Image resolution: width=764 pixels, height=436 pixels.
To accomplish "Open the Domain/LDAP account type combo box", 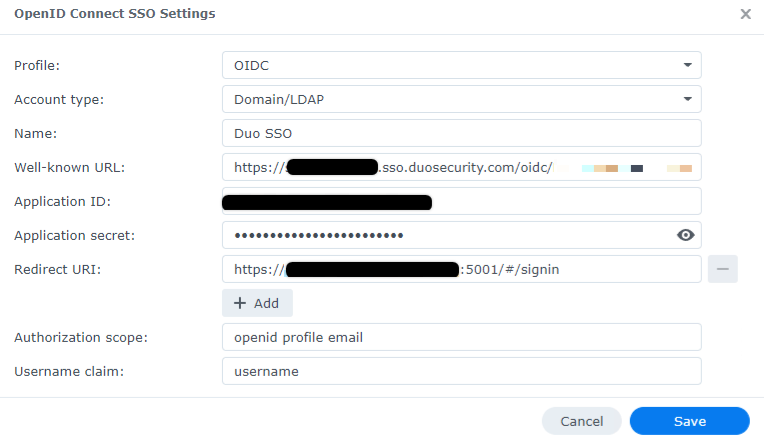I will point(461,99).
